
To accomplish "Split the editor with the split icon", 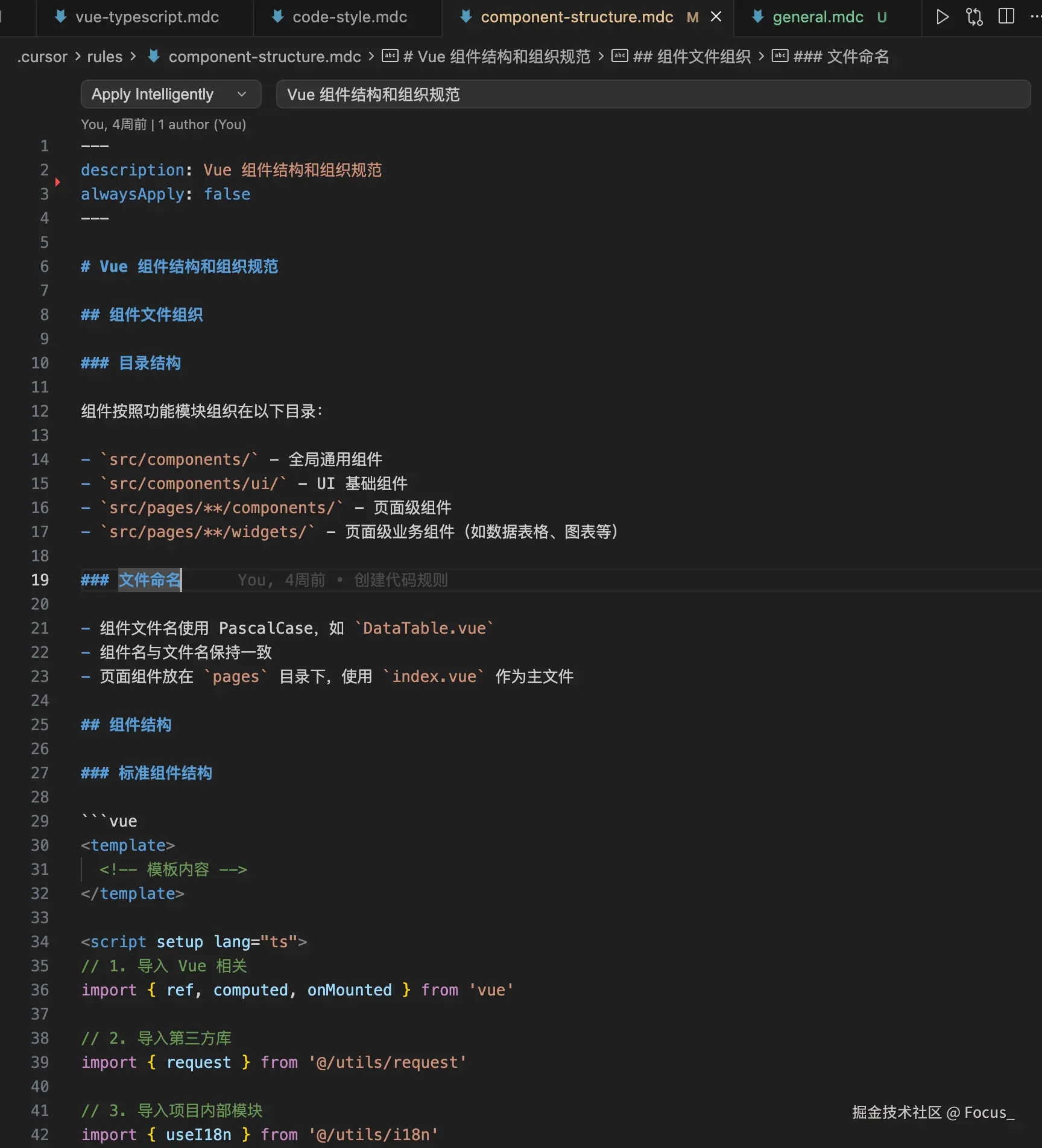I will (1006, 16).
